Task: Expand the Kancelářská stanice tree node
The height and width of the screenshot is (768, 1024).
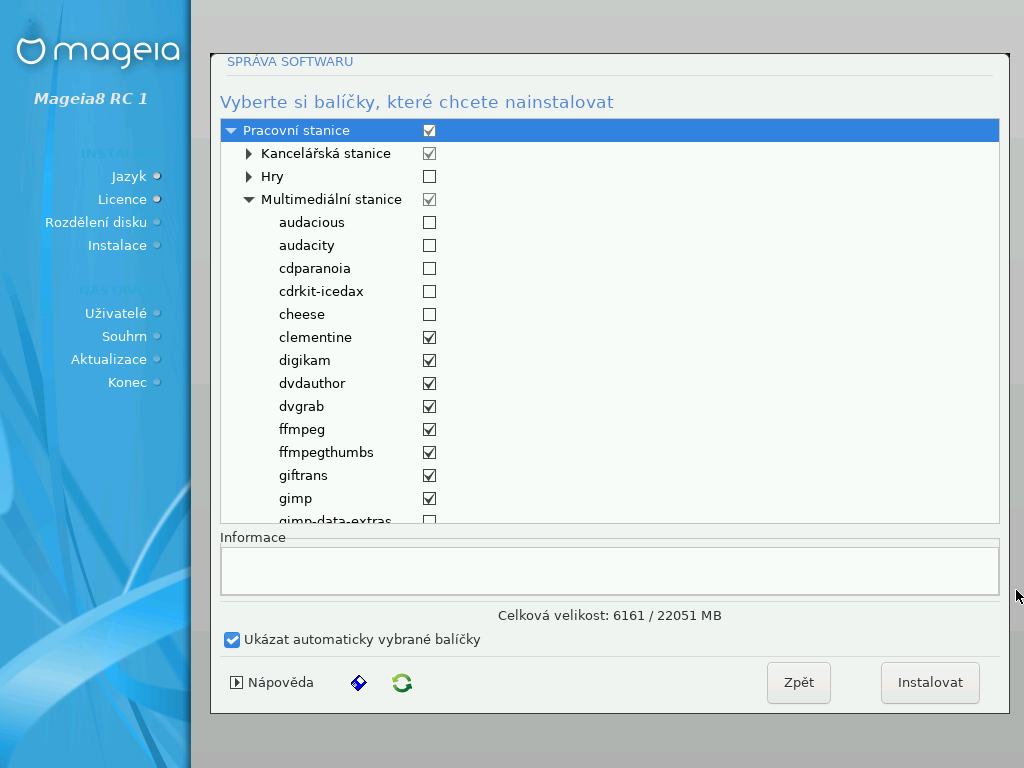Action: 248,153
